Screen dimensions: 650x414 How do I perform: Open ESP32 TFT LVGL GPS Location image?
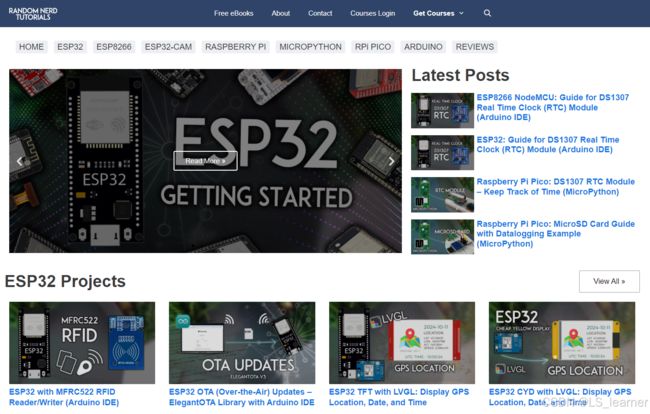(402, 343)
